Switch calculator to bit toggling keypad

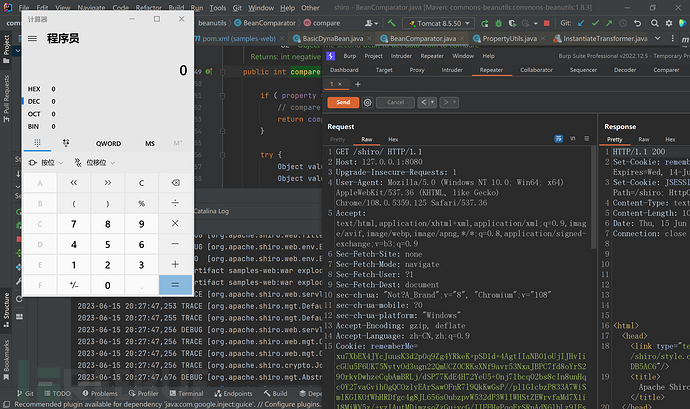click(65, 143)
